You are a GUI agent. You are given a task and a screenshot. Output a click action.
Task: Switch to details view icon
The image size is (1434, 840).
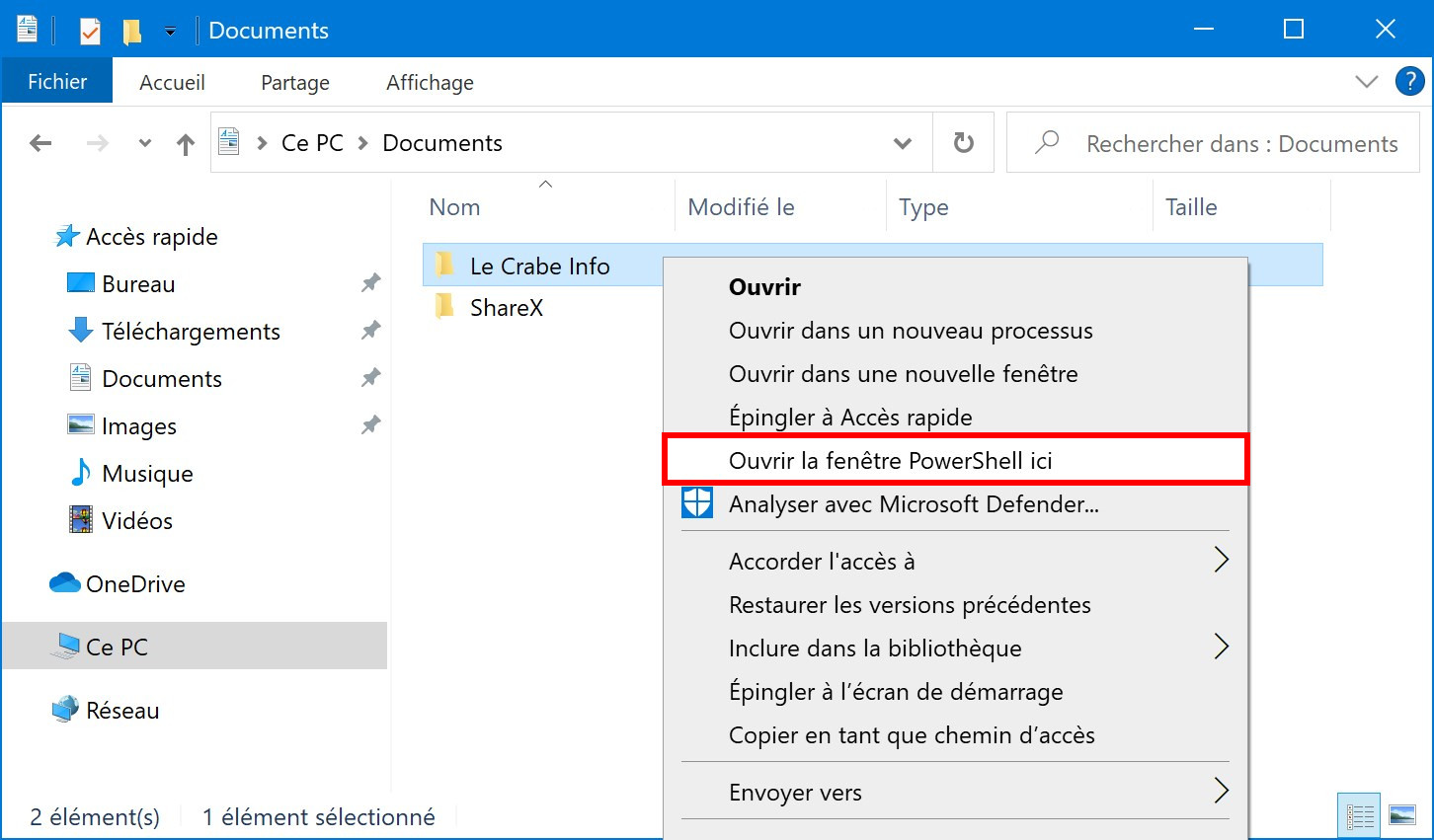1360,816
